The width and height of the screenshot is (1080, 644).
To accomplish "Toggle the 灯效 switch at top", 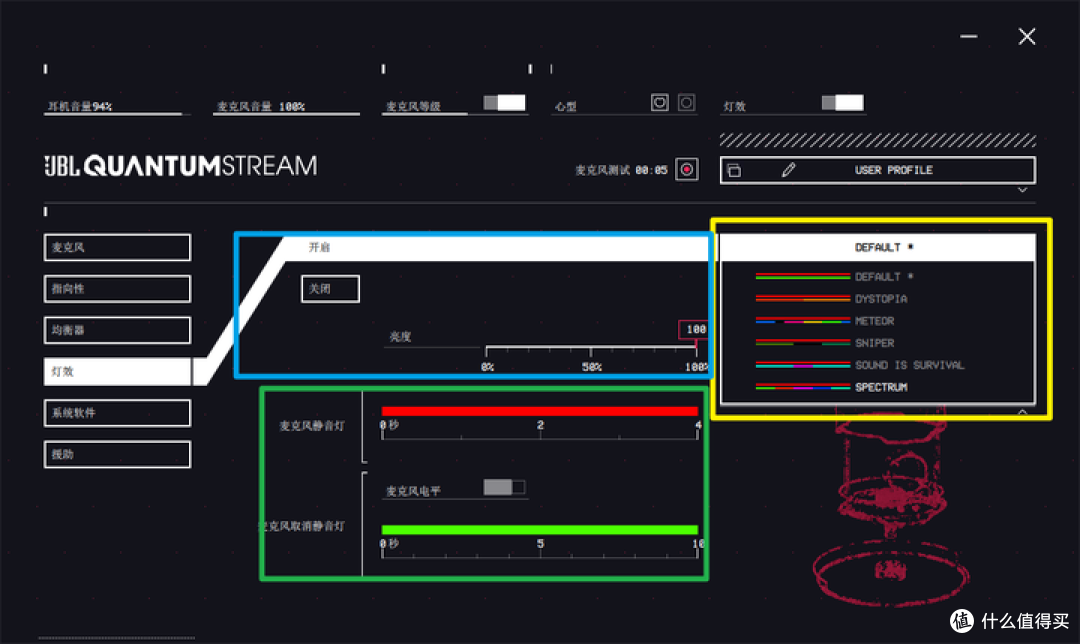I will 842,103.
